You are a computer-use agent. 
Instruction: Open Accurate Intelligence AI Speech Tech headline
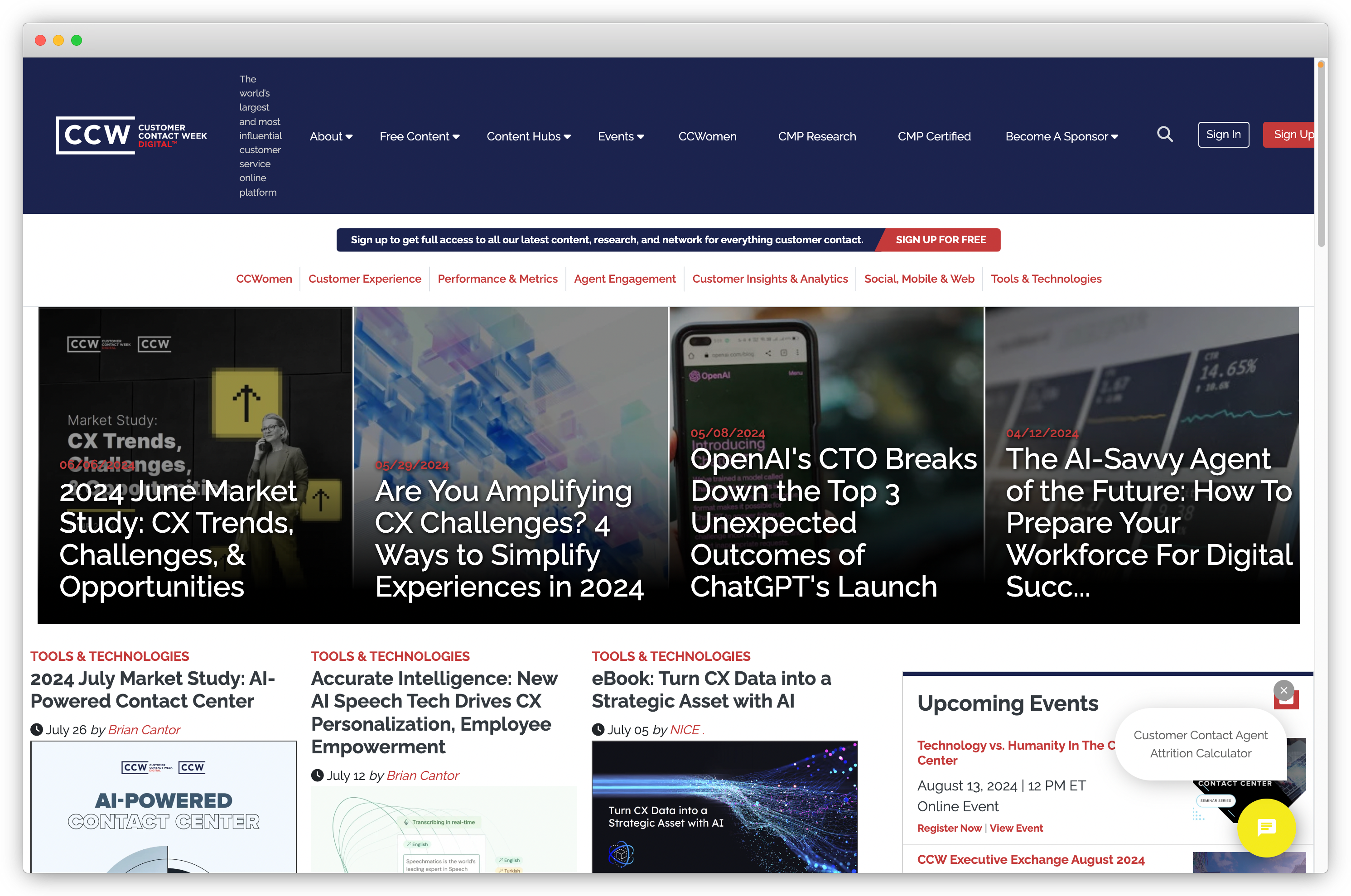coord(434,713)
